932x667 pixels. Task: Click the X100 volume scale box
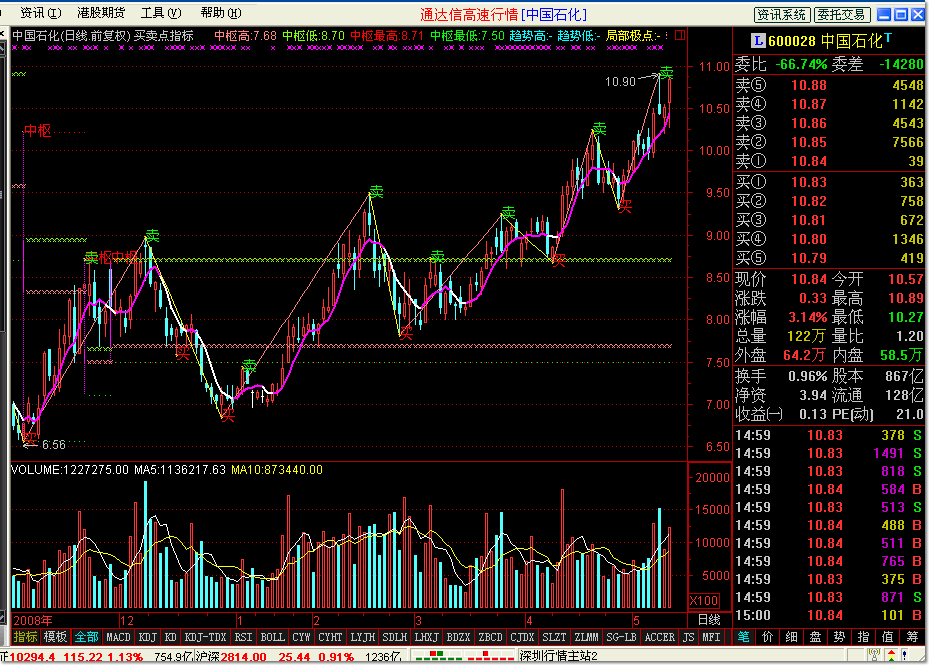click(x=704, y=600)
